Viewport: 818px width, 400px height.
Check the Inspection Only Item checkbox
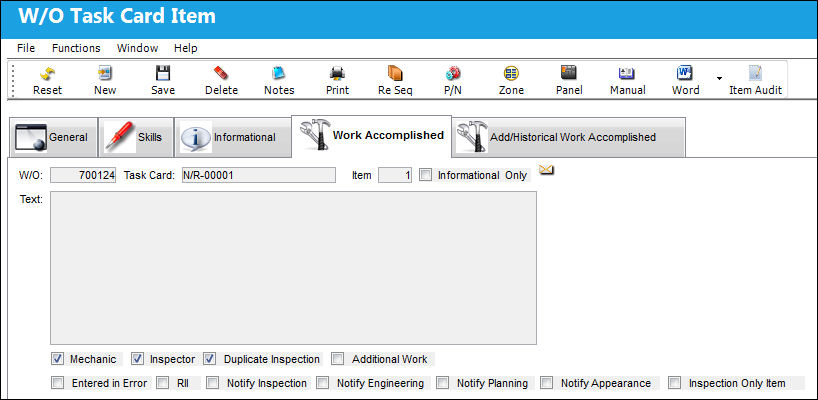pos(675,383)
